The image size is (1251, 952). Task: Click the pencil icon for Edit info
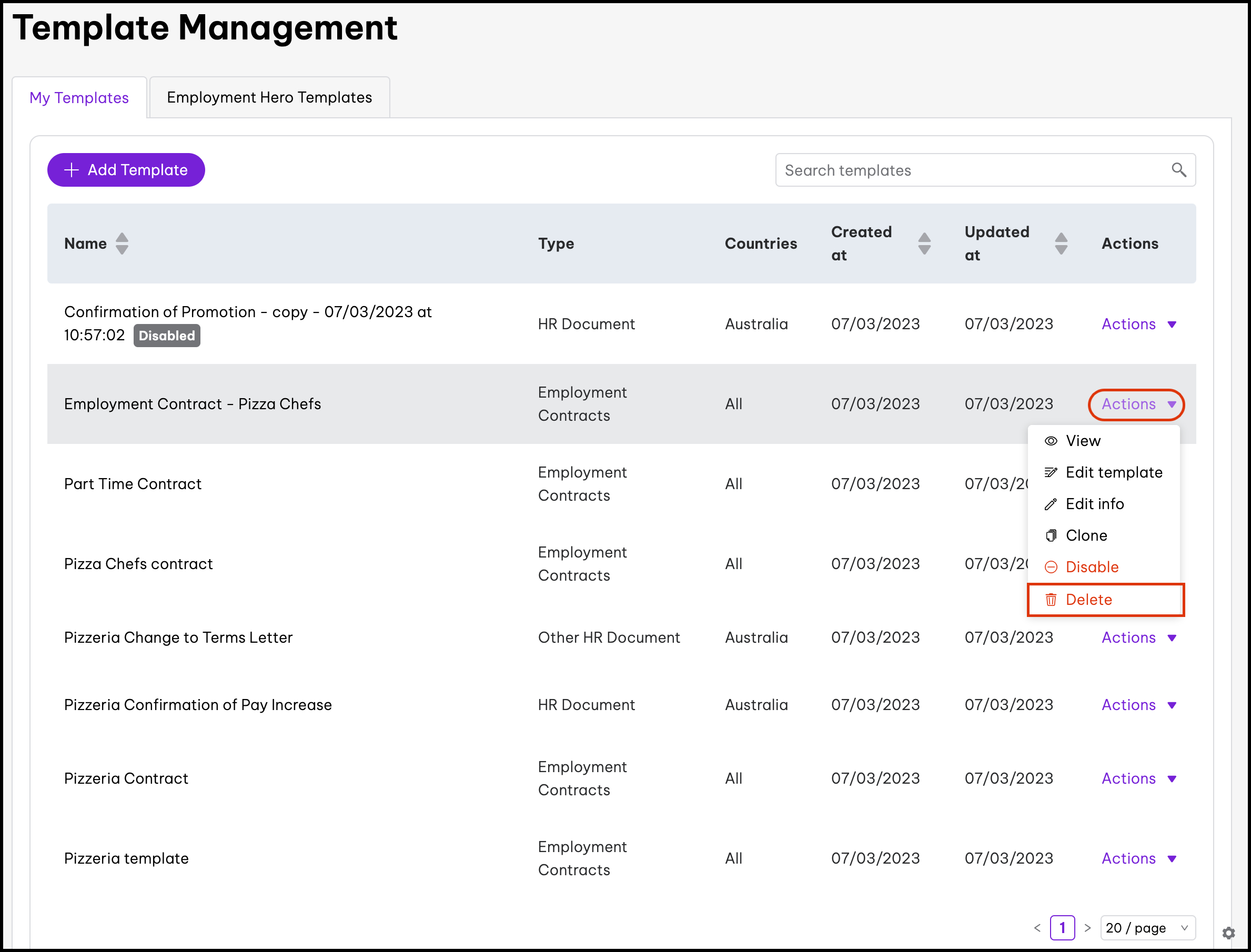1051,504
